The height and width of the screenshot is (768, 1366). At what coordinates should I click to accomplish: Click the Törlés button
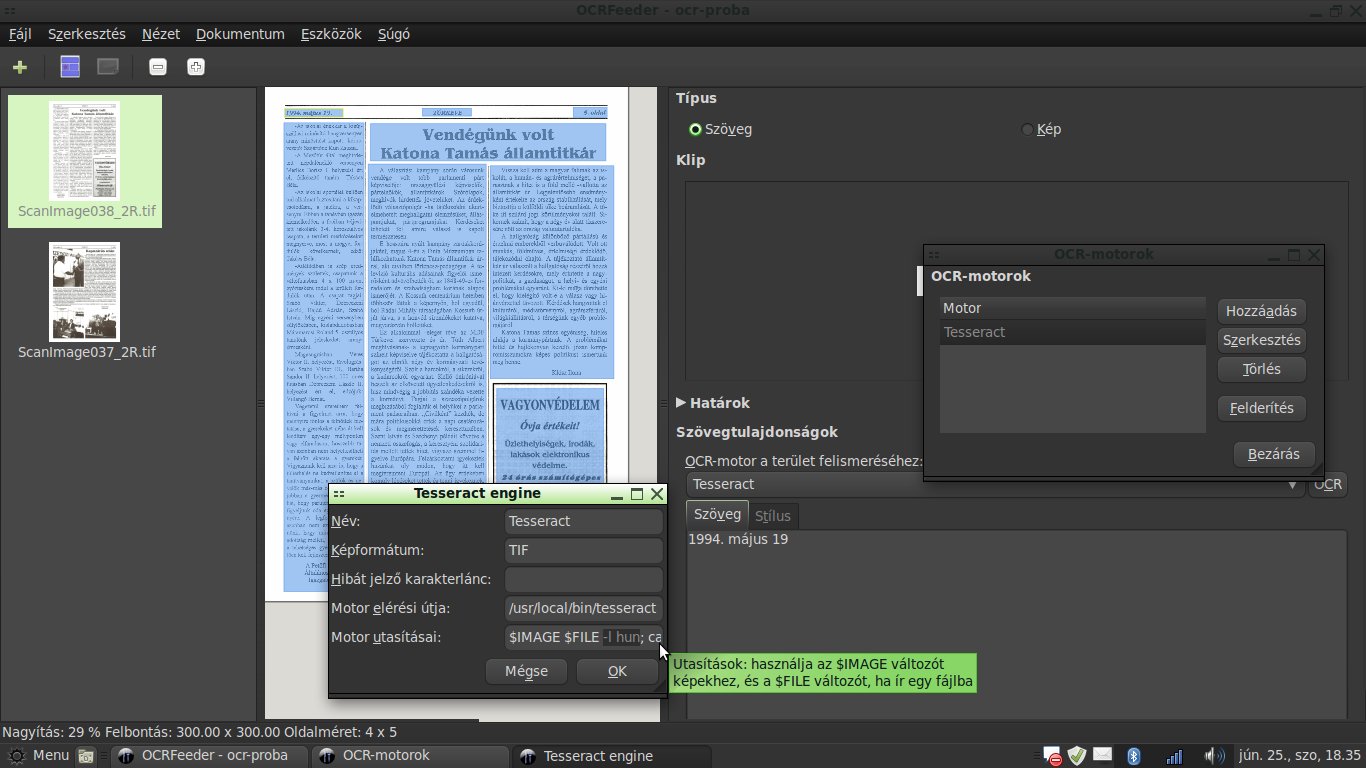point(1262,369)
